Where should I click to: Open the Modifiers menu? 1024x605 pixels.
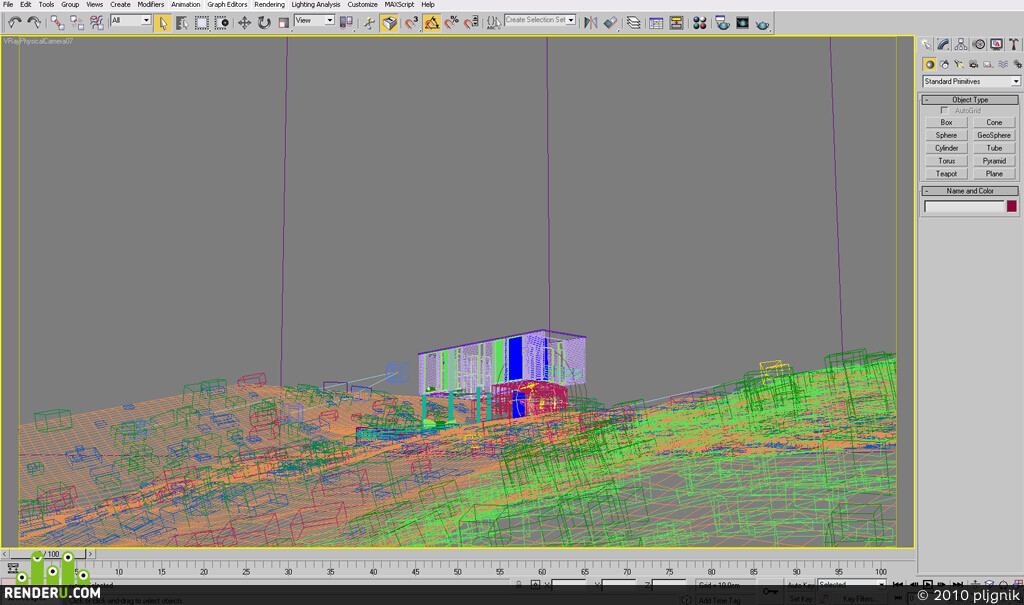pos(151,5)
